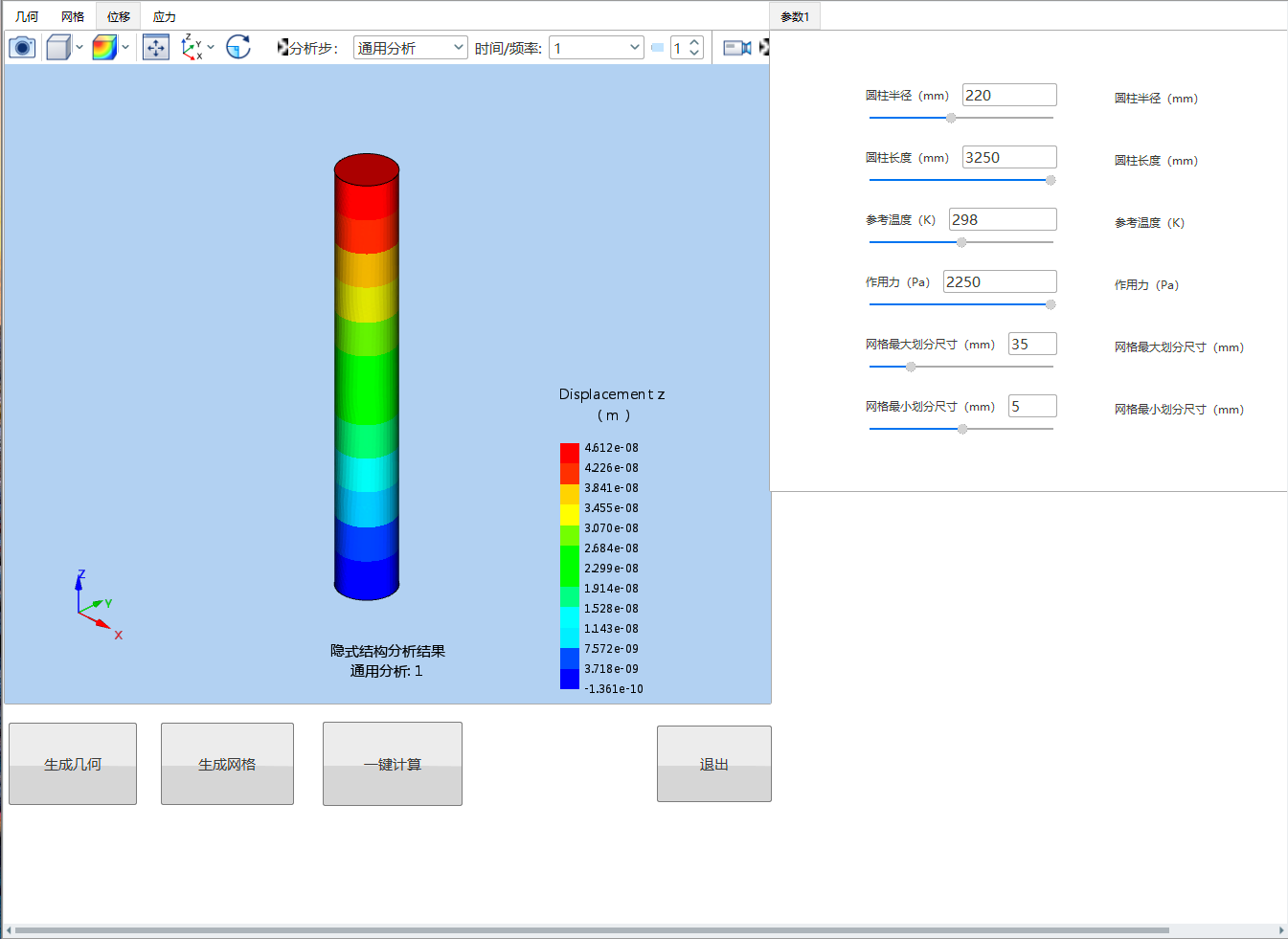Click the 通用分析: 1 caption text
The height and width of the screenshot is (939, 1288).
[x=386, y=671]
